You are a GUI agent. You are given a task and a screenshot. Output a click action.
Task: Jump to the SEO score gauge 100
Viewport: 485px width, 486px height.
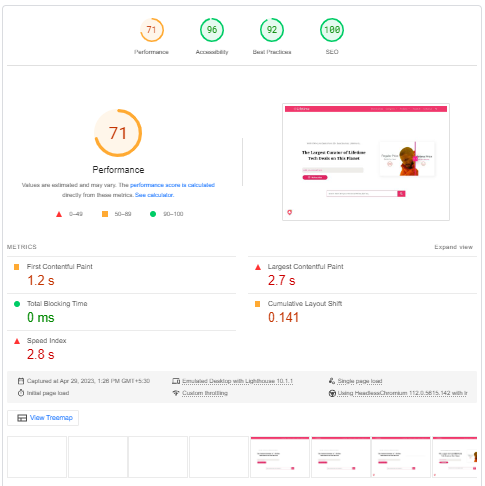tap(332, 30)
